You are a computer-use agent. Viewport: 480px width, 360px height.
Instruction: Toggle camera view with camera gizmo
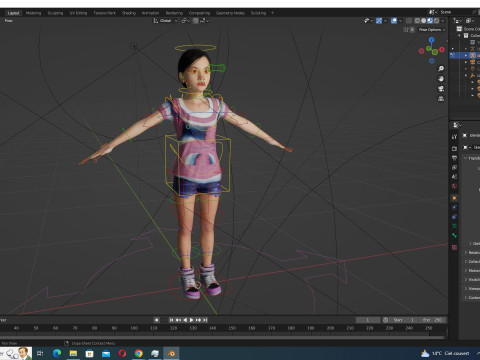pyautogui.click(x=441, y=89)
